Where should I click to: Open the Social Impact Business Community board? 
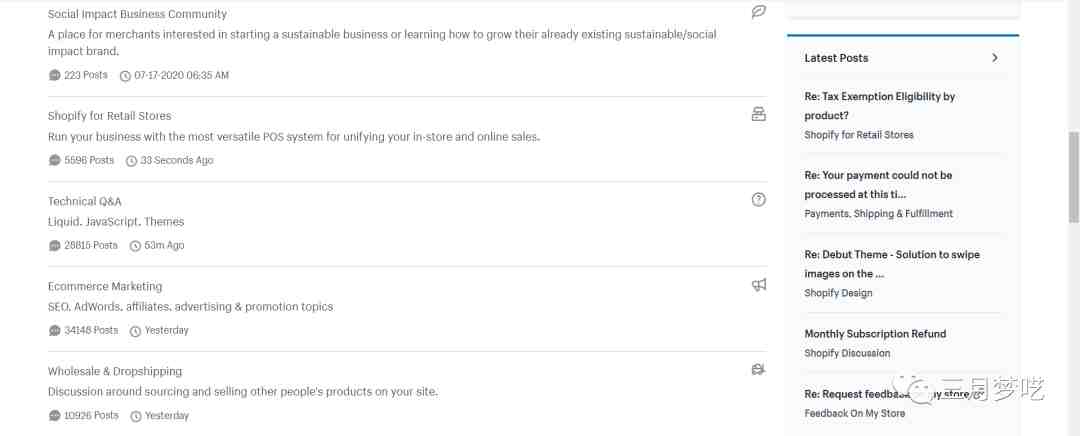[x=137, y=14]
